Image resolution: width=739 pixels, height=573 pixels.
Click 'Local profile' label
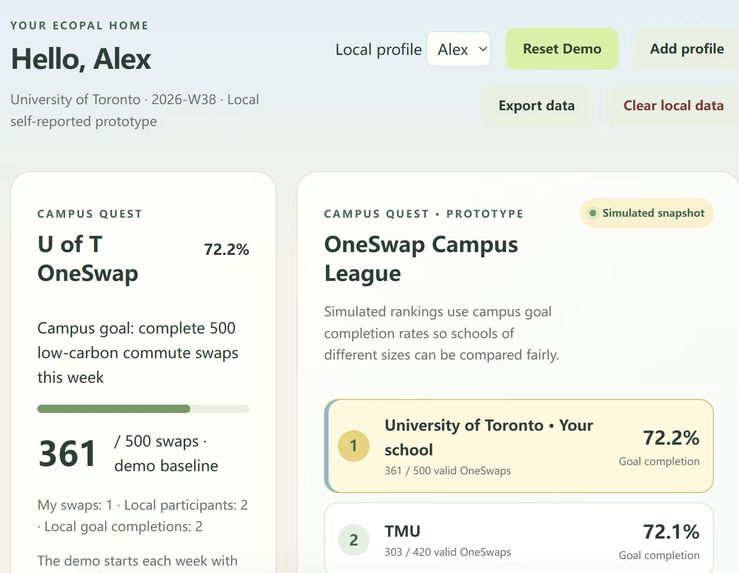(x=378, y=49)
